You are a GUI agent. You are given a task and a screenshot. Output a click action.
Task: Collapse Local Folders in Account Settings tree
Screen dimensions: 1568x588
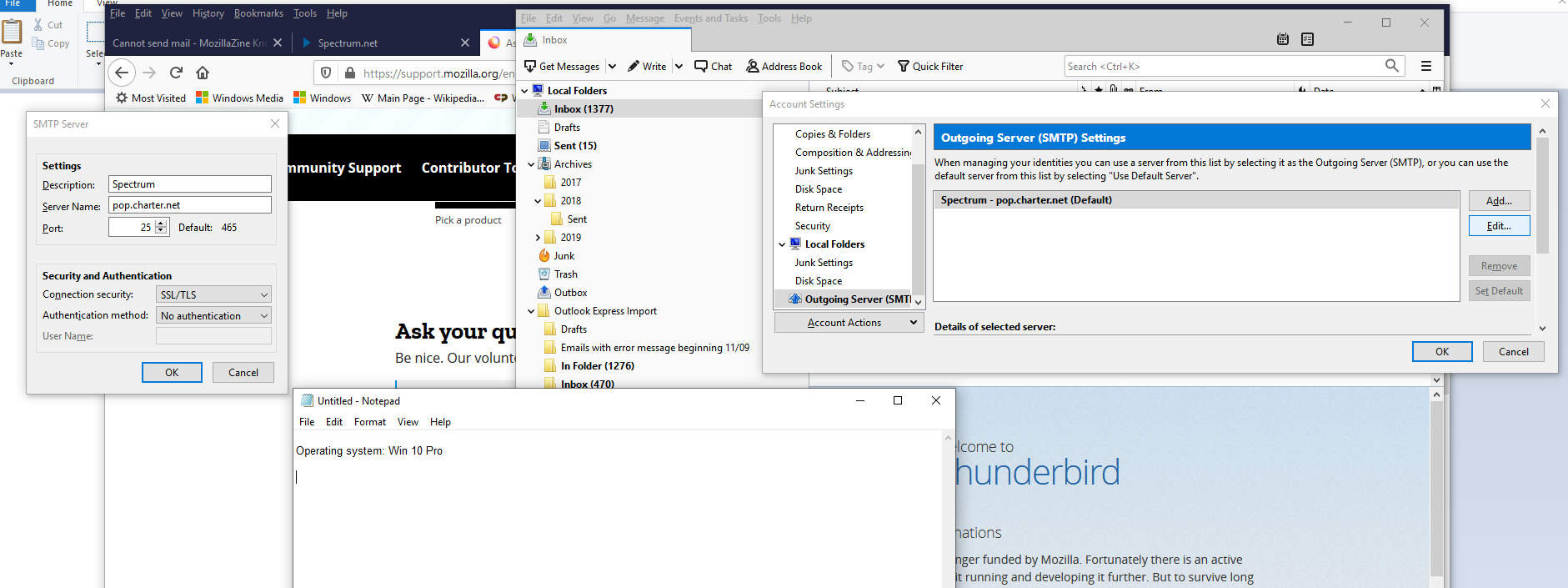click(x=782, y=244)
